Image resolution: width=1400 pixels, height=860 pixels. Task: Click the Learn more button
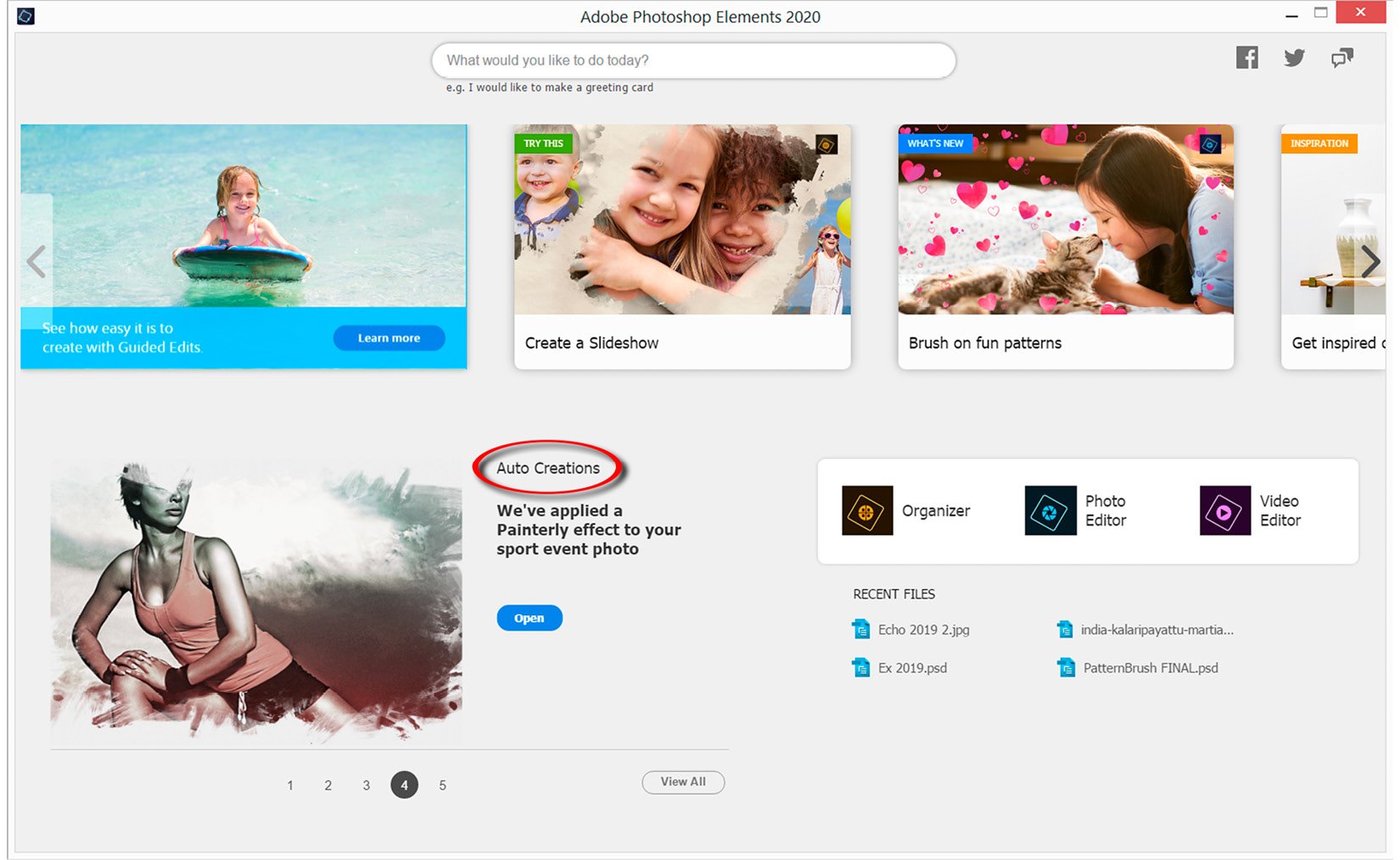pos(389,338)
